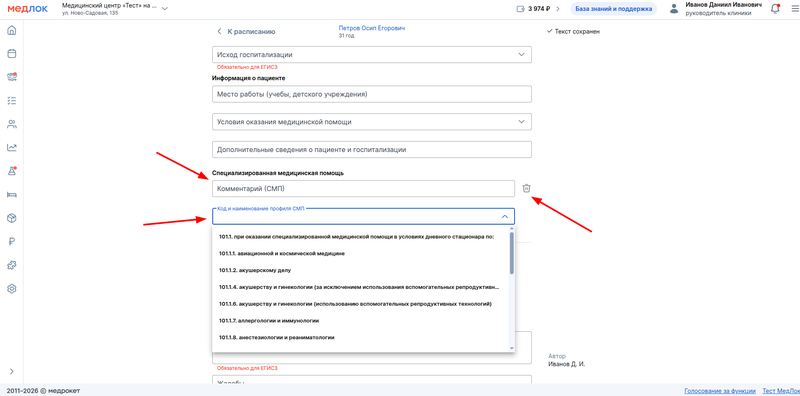Open the hospital bed sidebar icon
This screenshot has width=800, height=396.
click(x=12, y=194)
